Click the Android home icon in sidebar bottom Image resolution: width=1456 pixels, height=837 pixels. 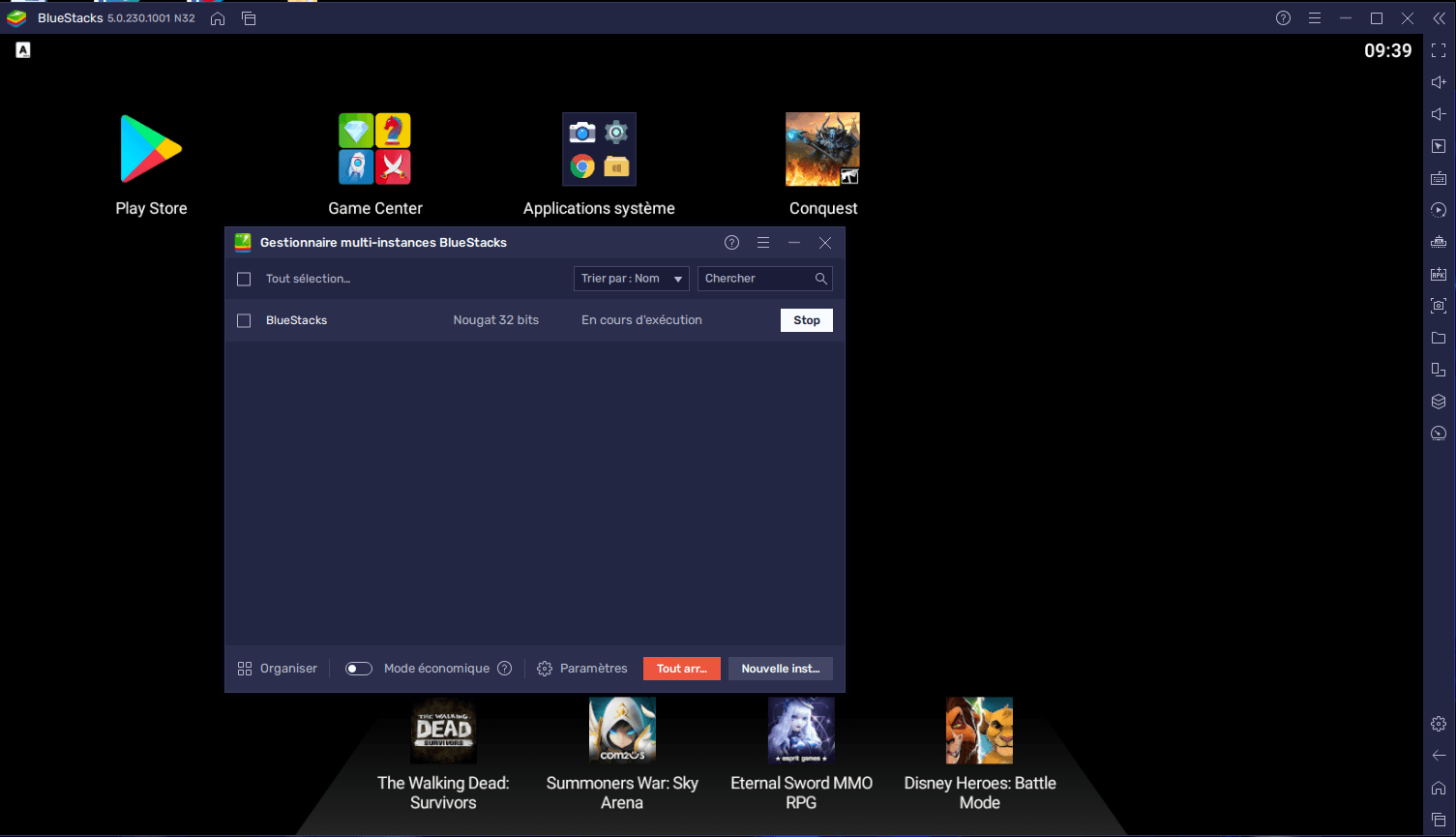(1439, 788)
